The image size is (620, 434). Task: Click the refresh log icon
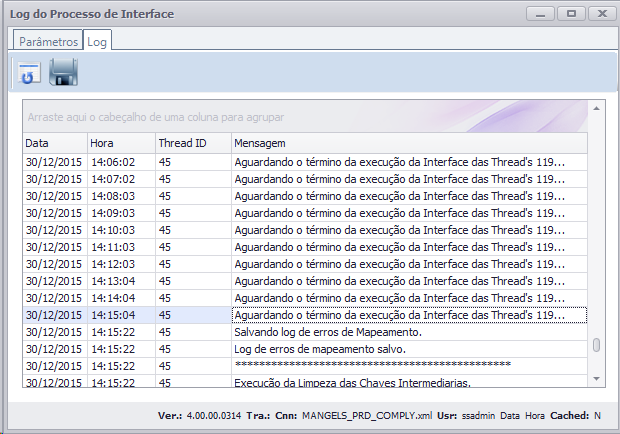point(29,73)
